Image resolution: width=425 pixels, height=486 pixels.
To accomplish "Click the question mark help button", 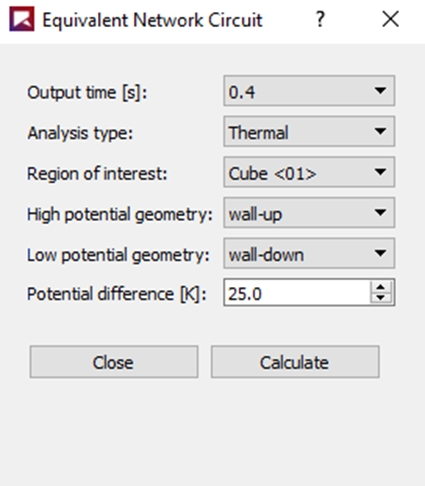I will (320, 19).
